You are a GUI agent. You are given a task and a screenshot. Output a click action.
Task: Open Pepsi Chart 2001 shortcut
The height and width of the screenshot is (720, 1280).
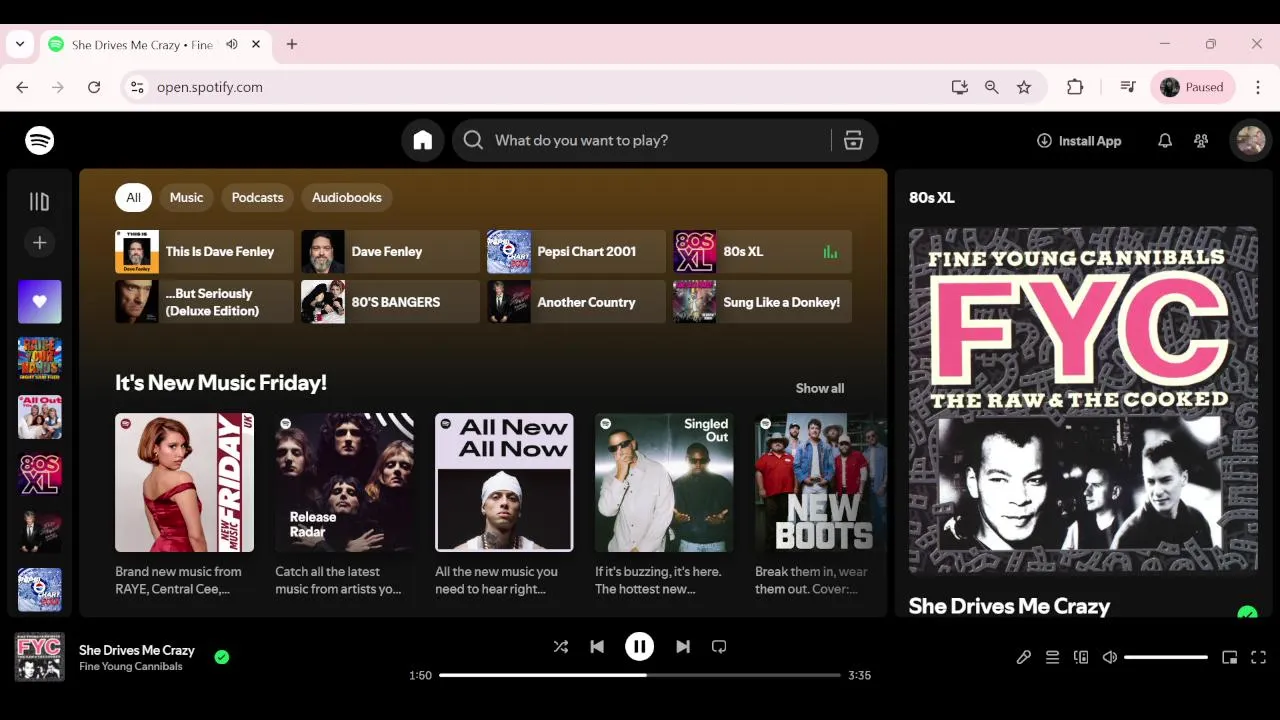click(x=576, y=251)
